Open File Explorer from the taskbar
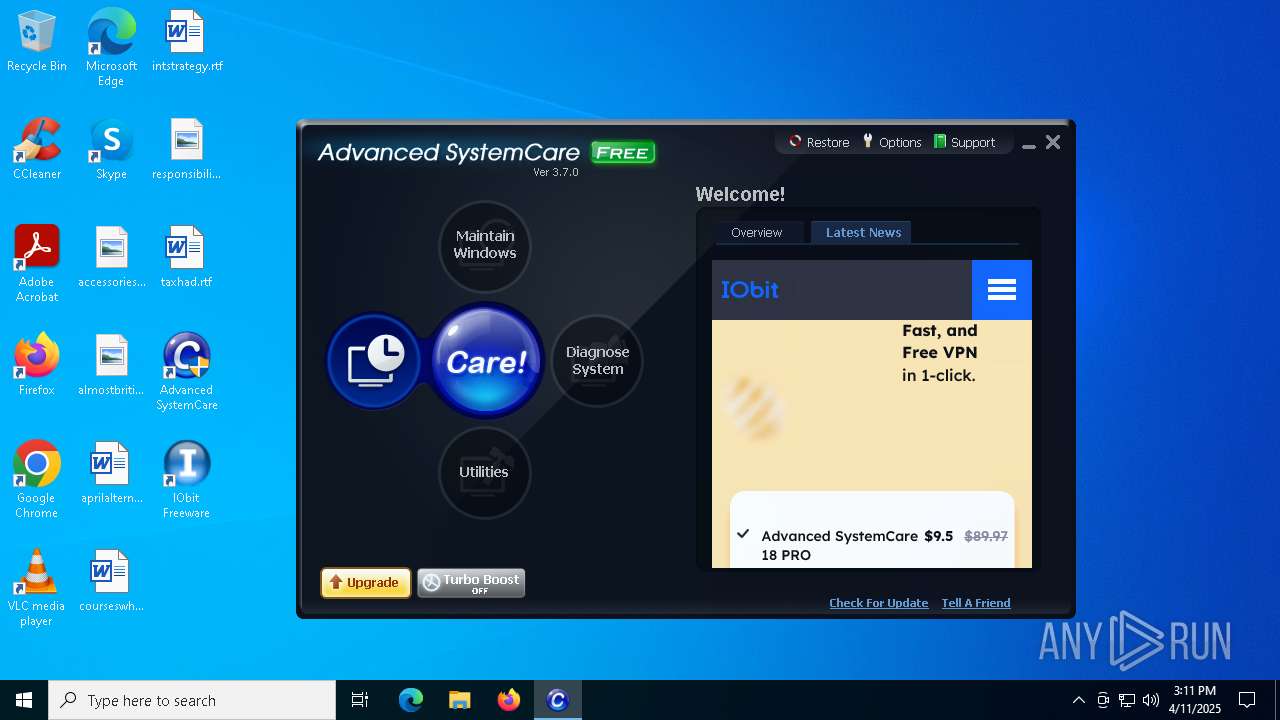Screen dimensions: 1280x720 coord(460,700)
